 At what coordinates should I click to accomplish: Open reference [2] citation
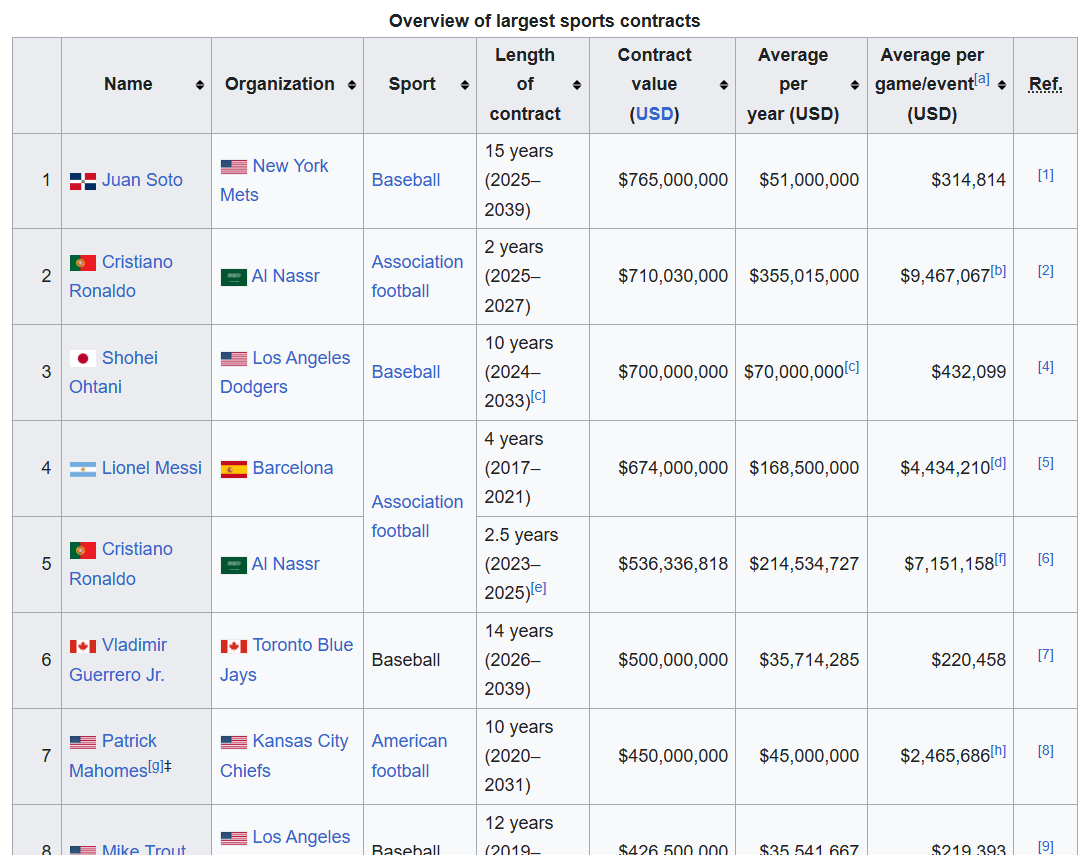[1046, 271]
